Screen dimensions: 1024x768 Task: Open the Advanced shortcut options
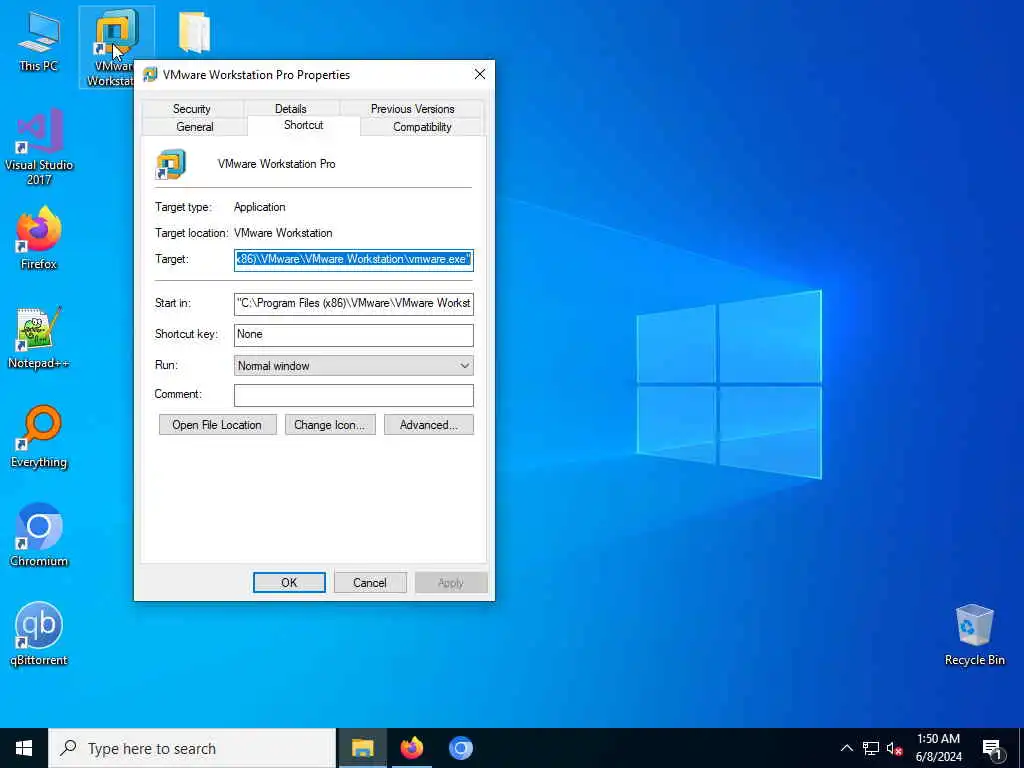(x=428, y=424)
